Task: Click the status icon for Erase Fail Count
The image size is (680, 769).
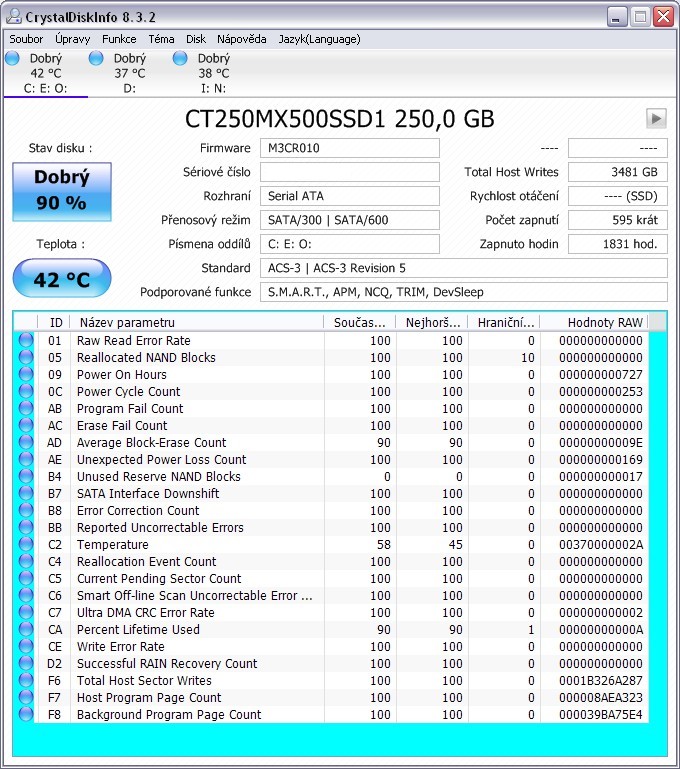Action: click(x=25, y=425)
